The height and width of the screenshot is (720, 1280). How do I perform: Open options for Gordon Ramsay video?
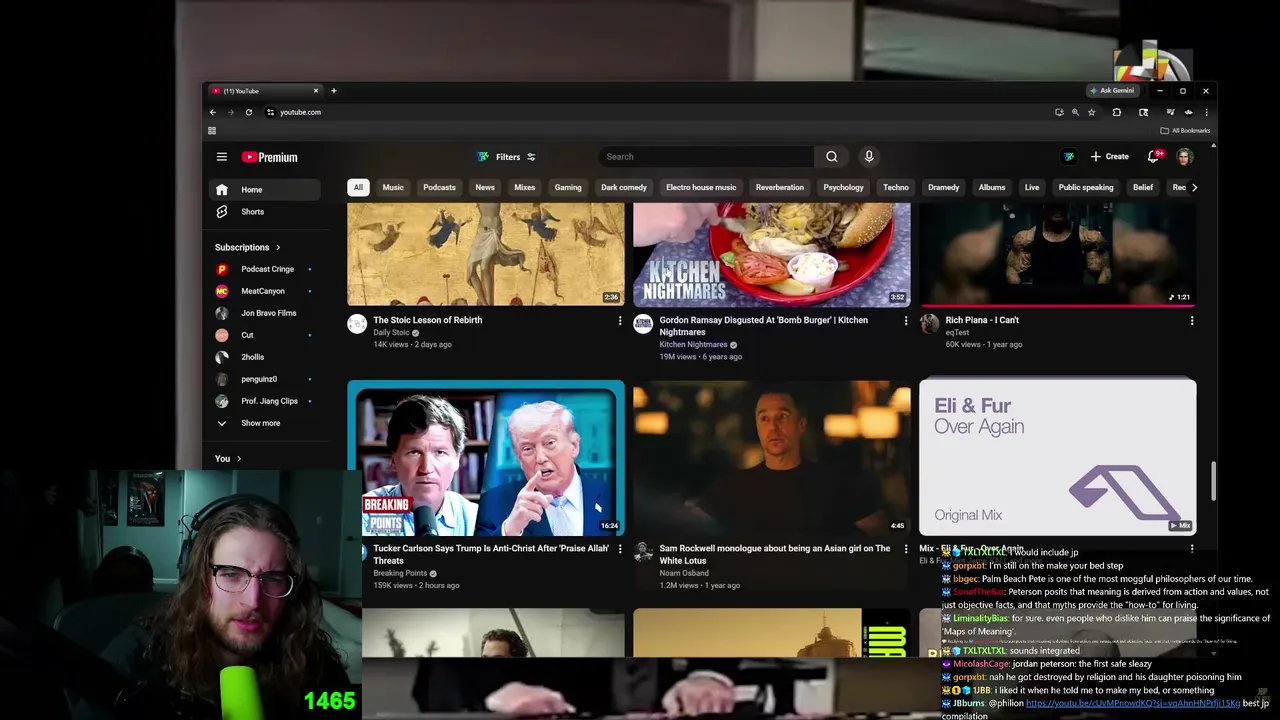coord(906,321)
